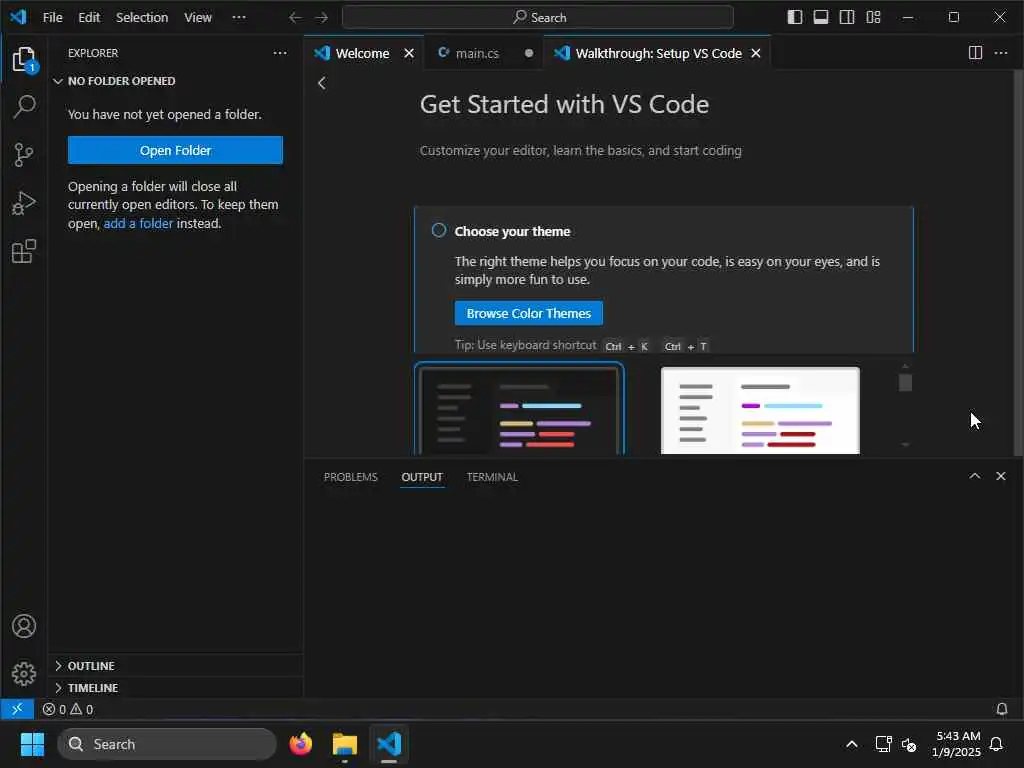This screenshot has width=1024, height=768.
Task: Show hidden system tray icons
Action: (x=852, y=744)
